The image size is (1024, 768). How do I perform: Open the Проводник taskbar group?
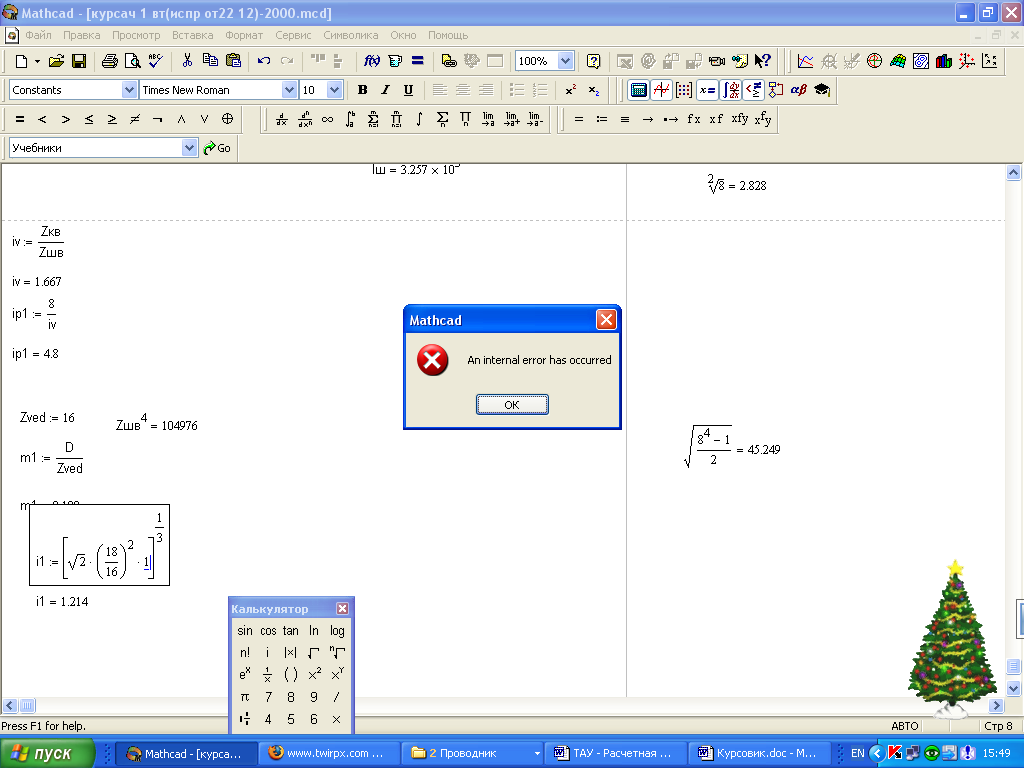[x=473, y=754]
